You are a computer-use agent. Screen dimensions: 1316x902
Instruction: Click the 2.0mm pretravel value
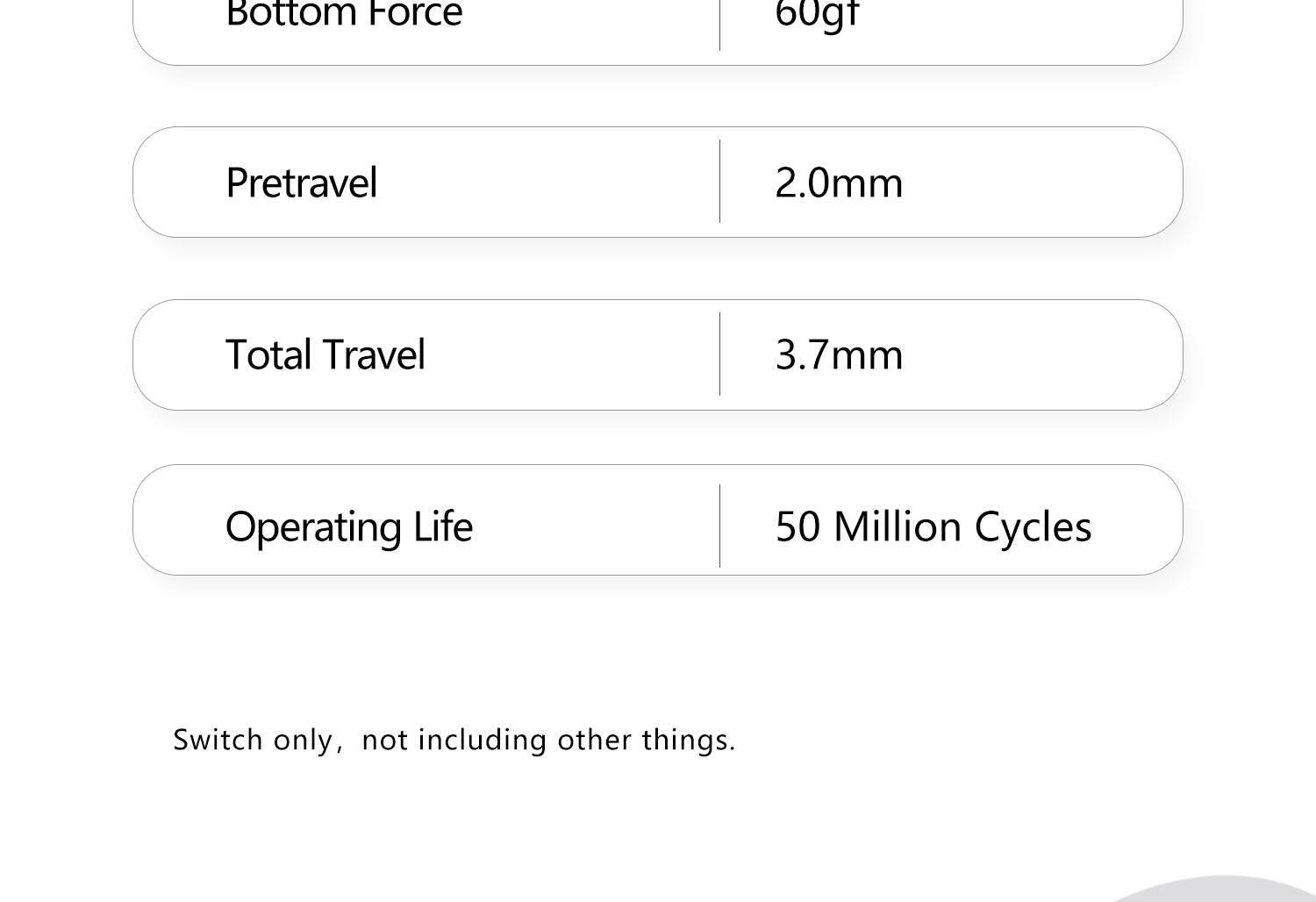[839, 183]
